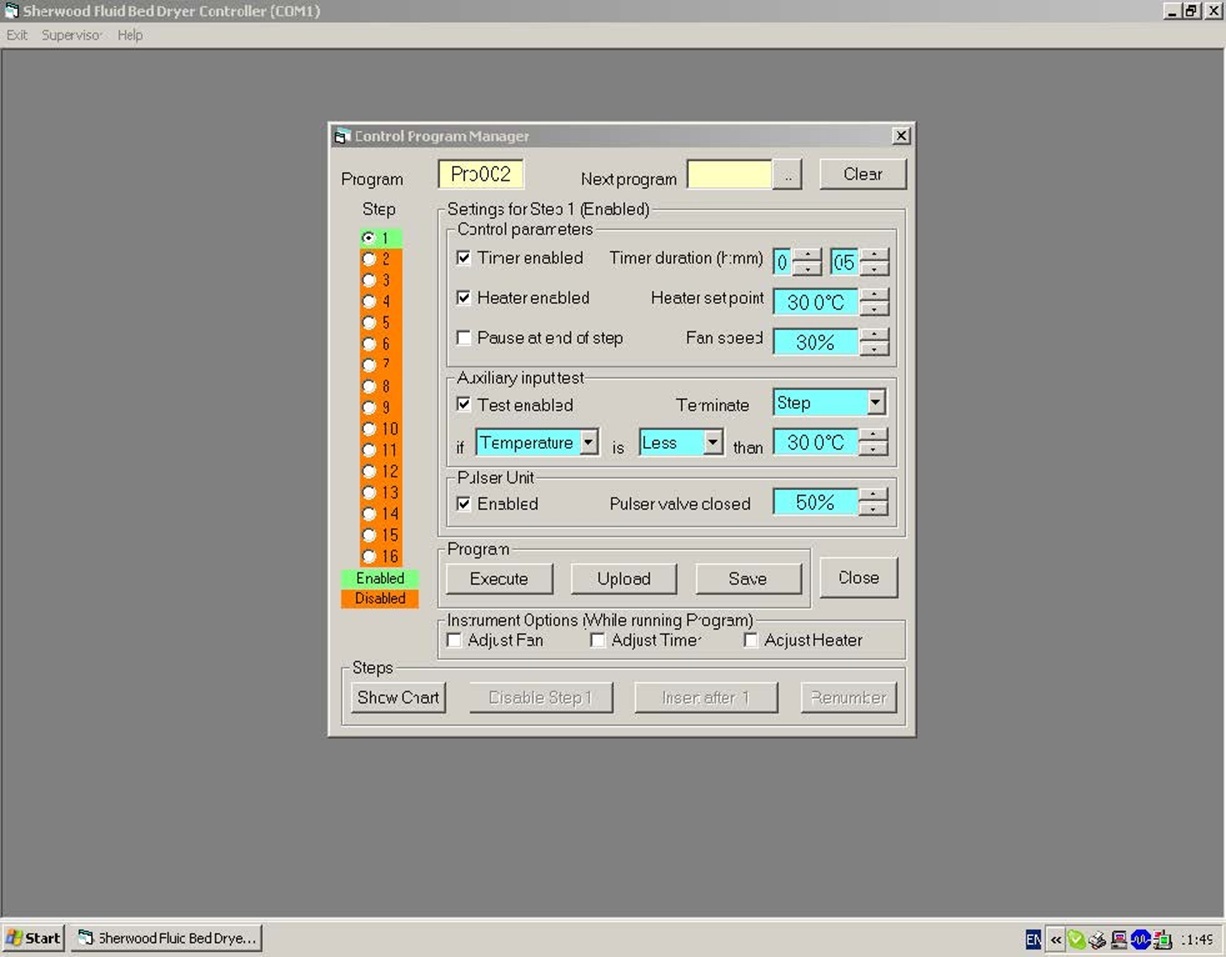Open the Control Program Manager title bar icon menu
The image size is (1226, 957).
click(x=340, y=136)
